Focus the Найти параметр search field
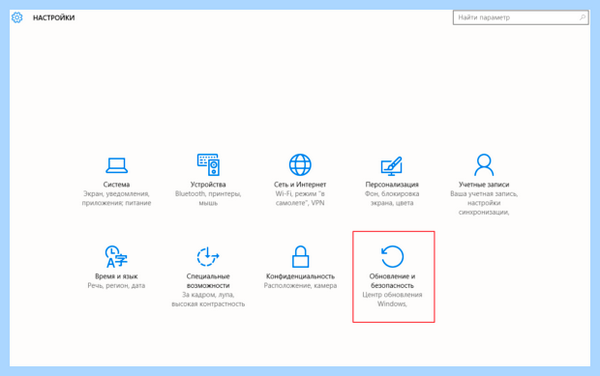Viewport: 600px width, 376px height. (x=520, y=18)
